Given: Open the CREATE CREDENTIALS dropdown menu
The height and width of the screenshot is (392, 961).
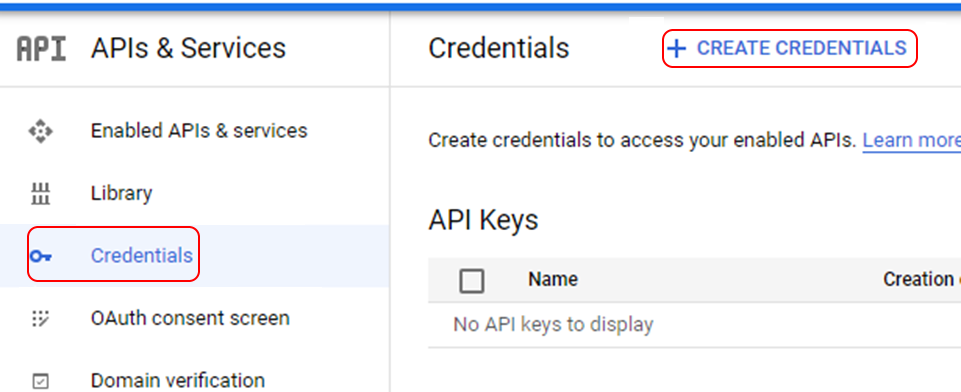Looking at the screenshot, I should point(789,48).
